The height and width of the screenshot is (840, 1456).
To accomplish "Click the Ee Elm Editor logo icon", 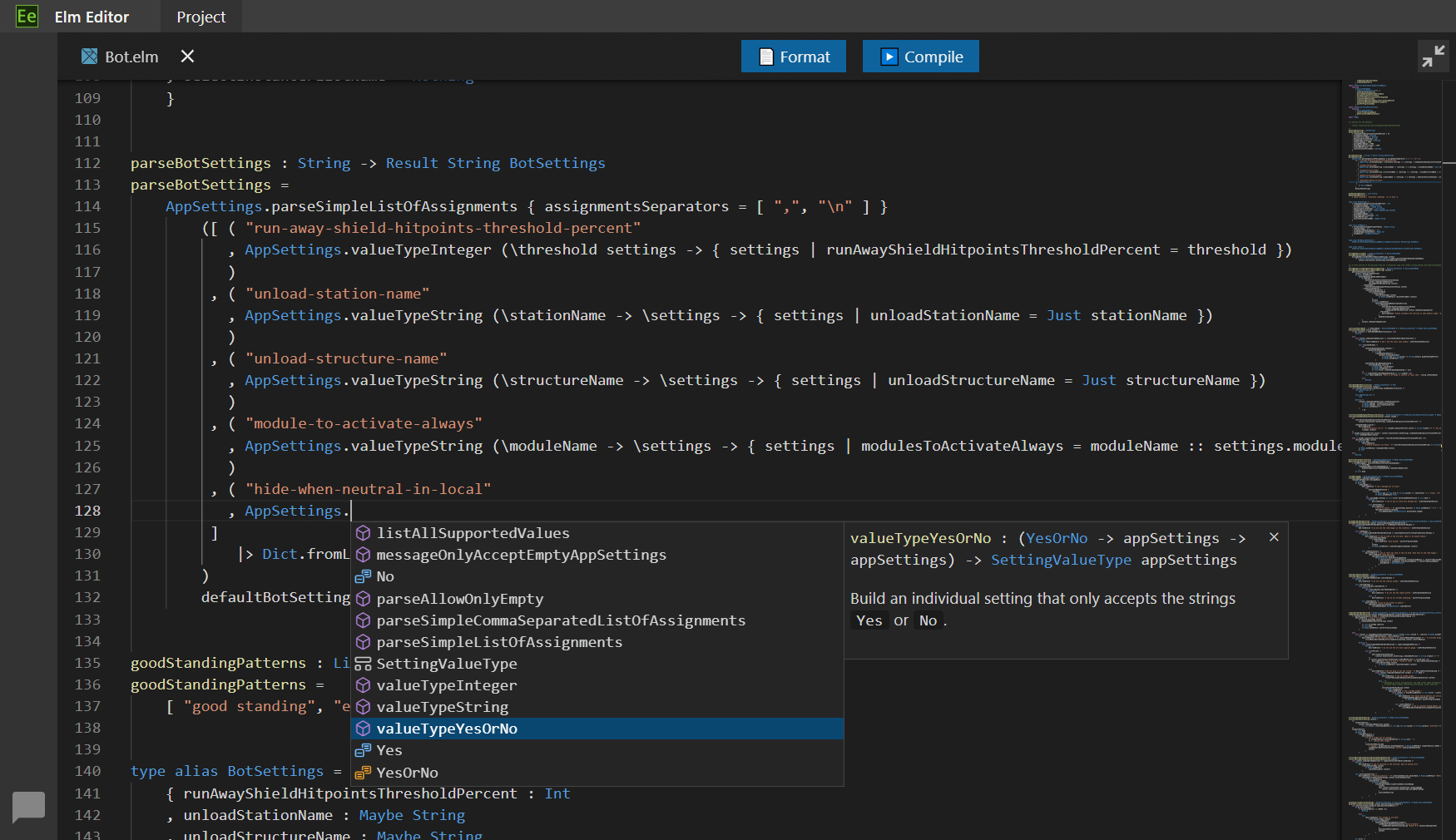I will click(x=27, y=16).
